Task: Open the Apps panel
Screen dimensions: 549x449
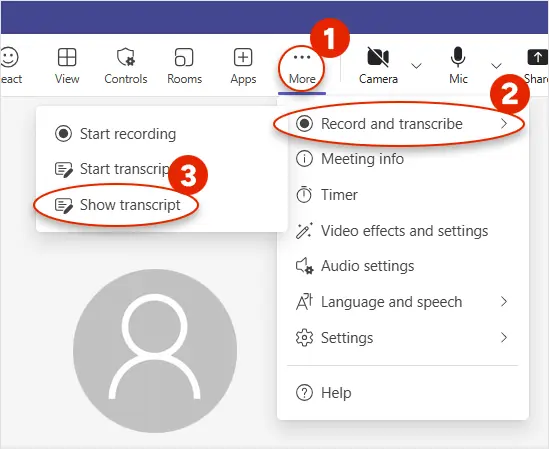Action: [x=243, y=66]
